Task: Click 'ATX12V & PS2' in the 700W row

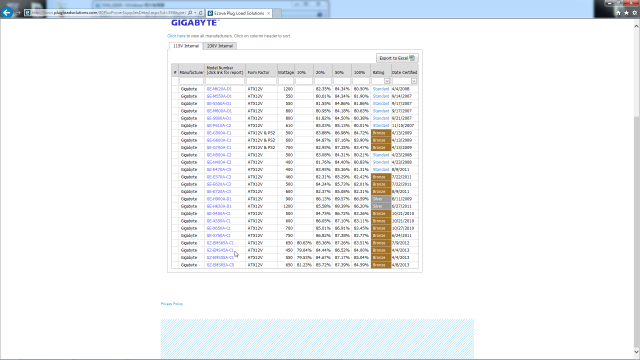Action: 261,148
